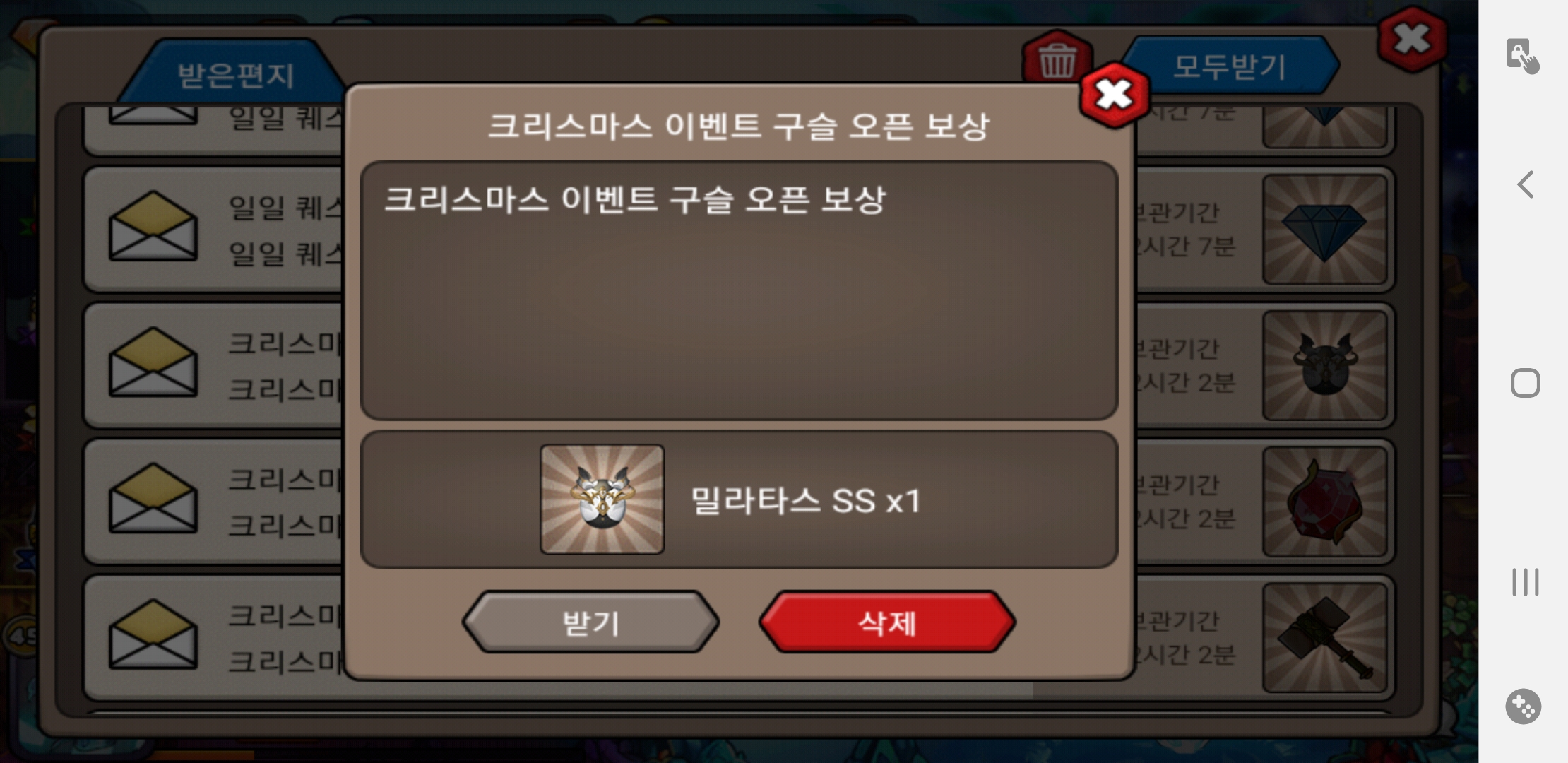The image size is (1568, 763).
Task: Tap the 모두받기 receive all button
Action: click(1229, 66)
